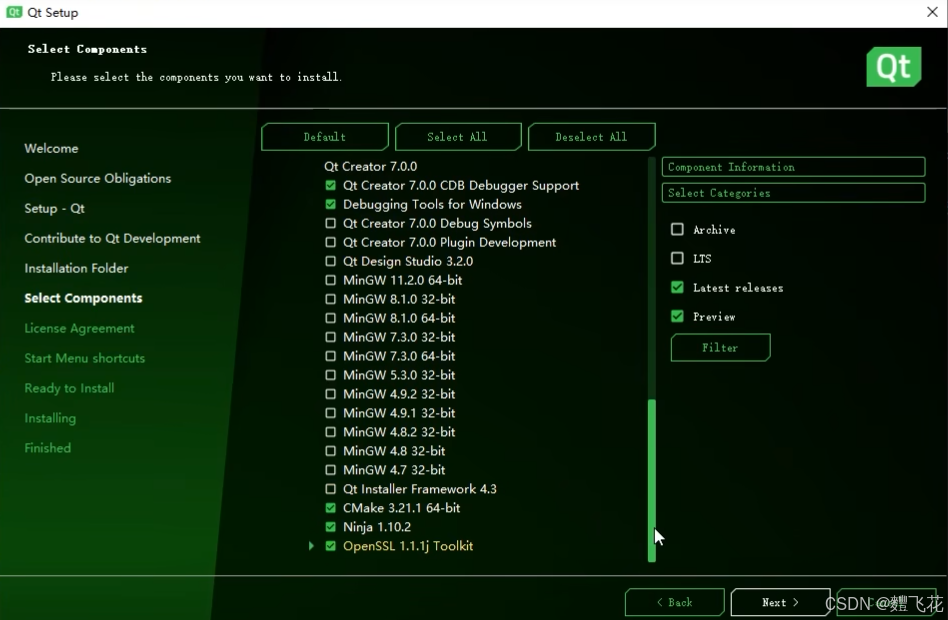948x620 pixels.
Task: Check MinGW 4.8.2 32-bit
Action: point(330,432)
